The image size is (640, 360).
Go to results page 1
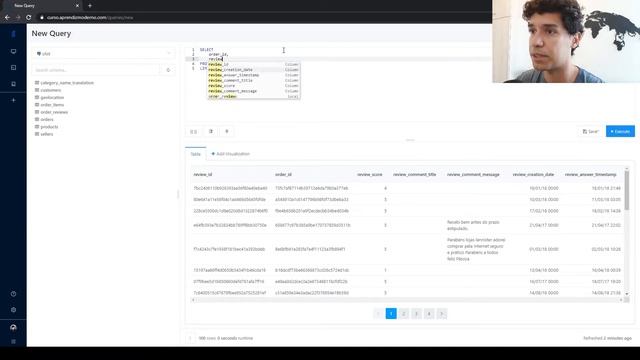[x=391, y=313]
